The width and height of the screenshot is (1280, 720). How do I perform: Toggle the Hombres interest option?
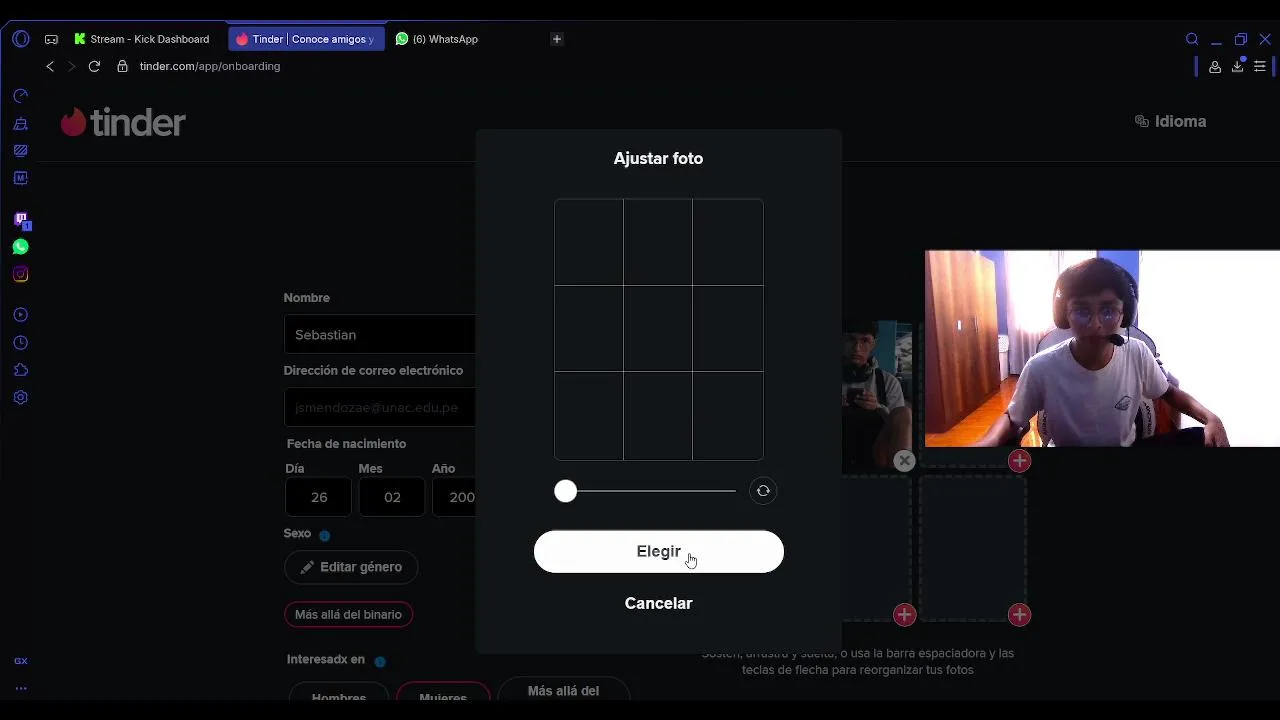click(339, 692)
